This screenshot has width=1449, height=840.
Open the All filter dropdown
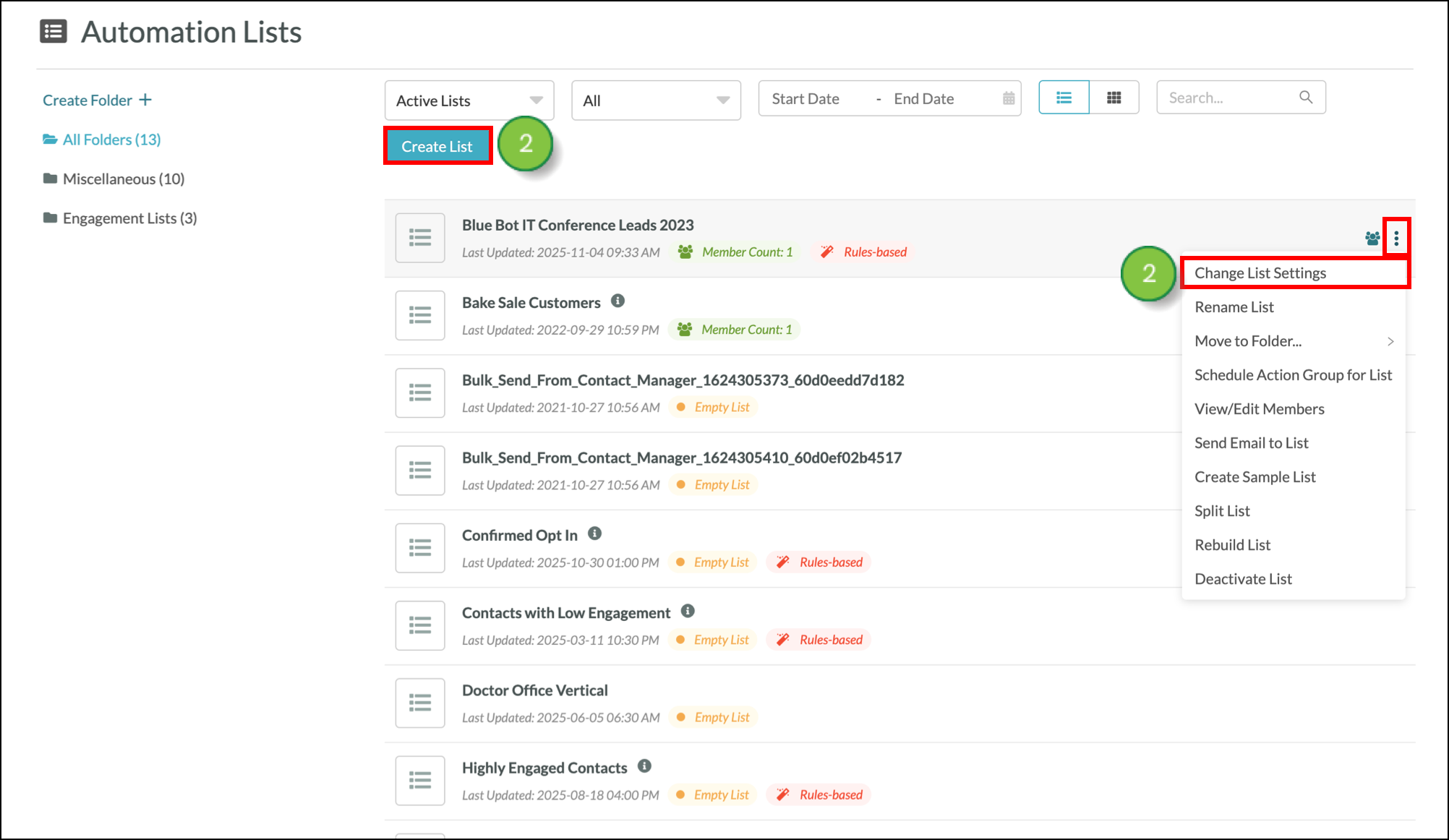point(656,100)
